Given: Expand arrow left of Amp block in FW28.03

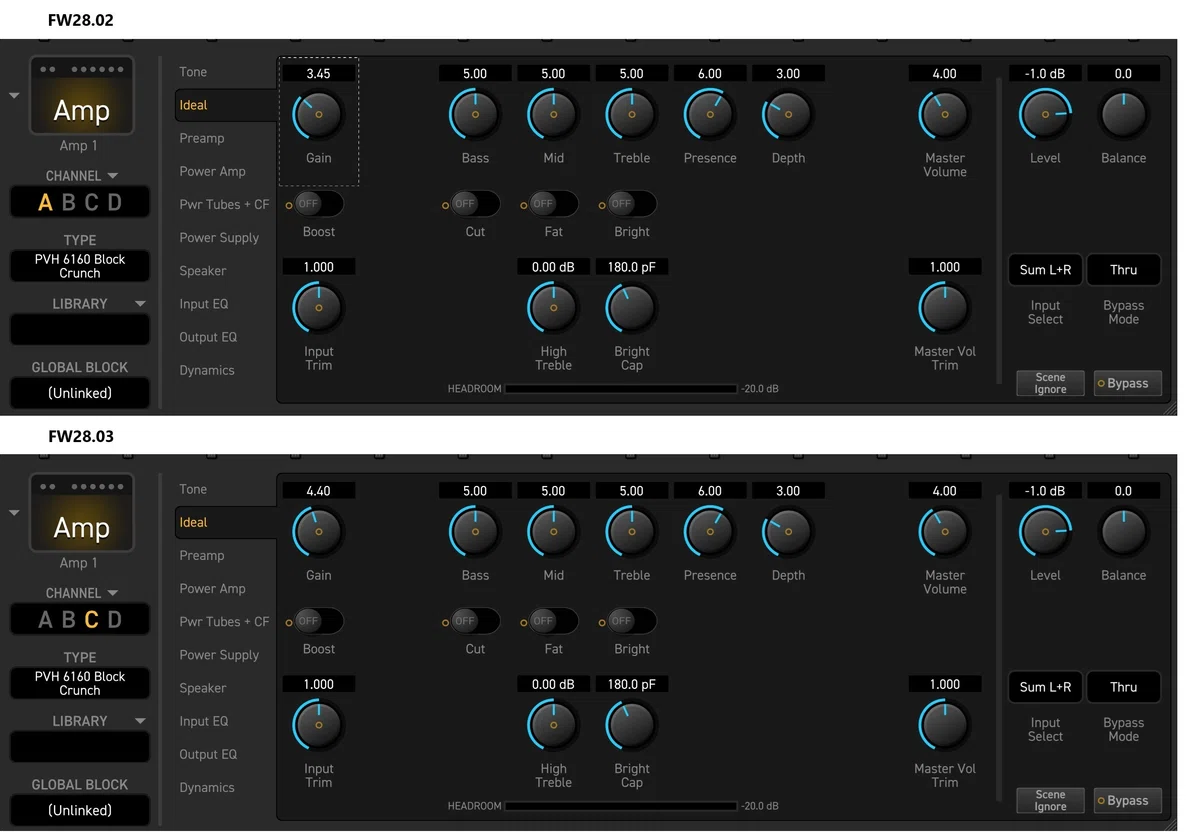Looking at the screenshot, I should click(14, 513).
